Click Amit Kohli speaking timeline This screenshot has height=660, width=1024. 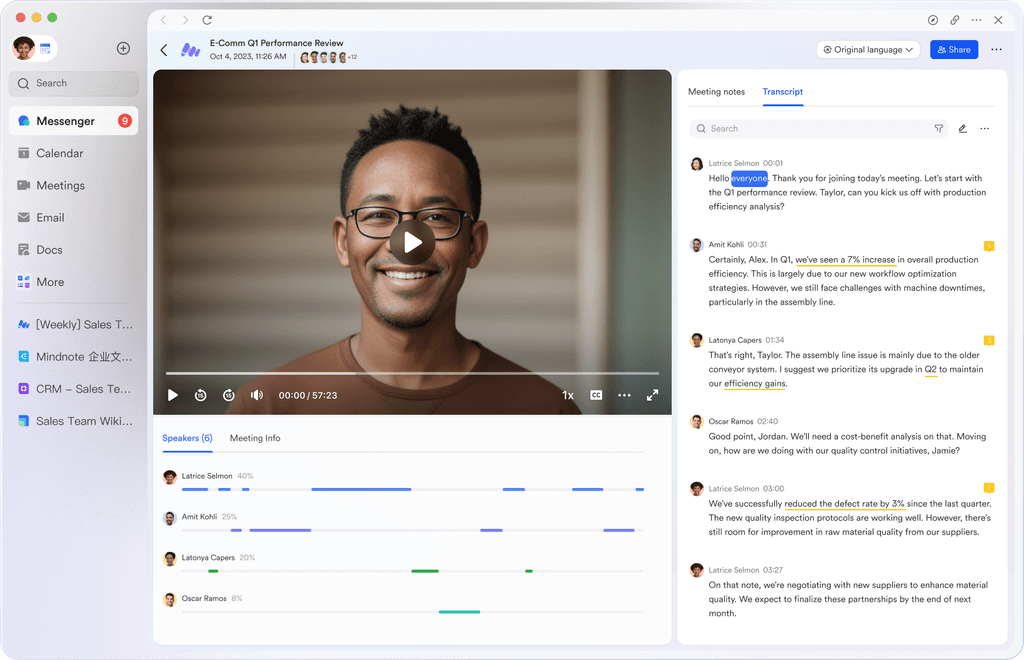pos(413,530)
